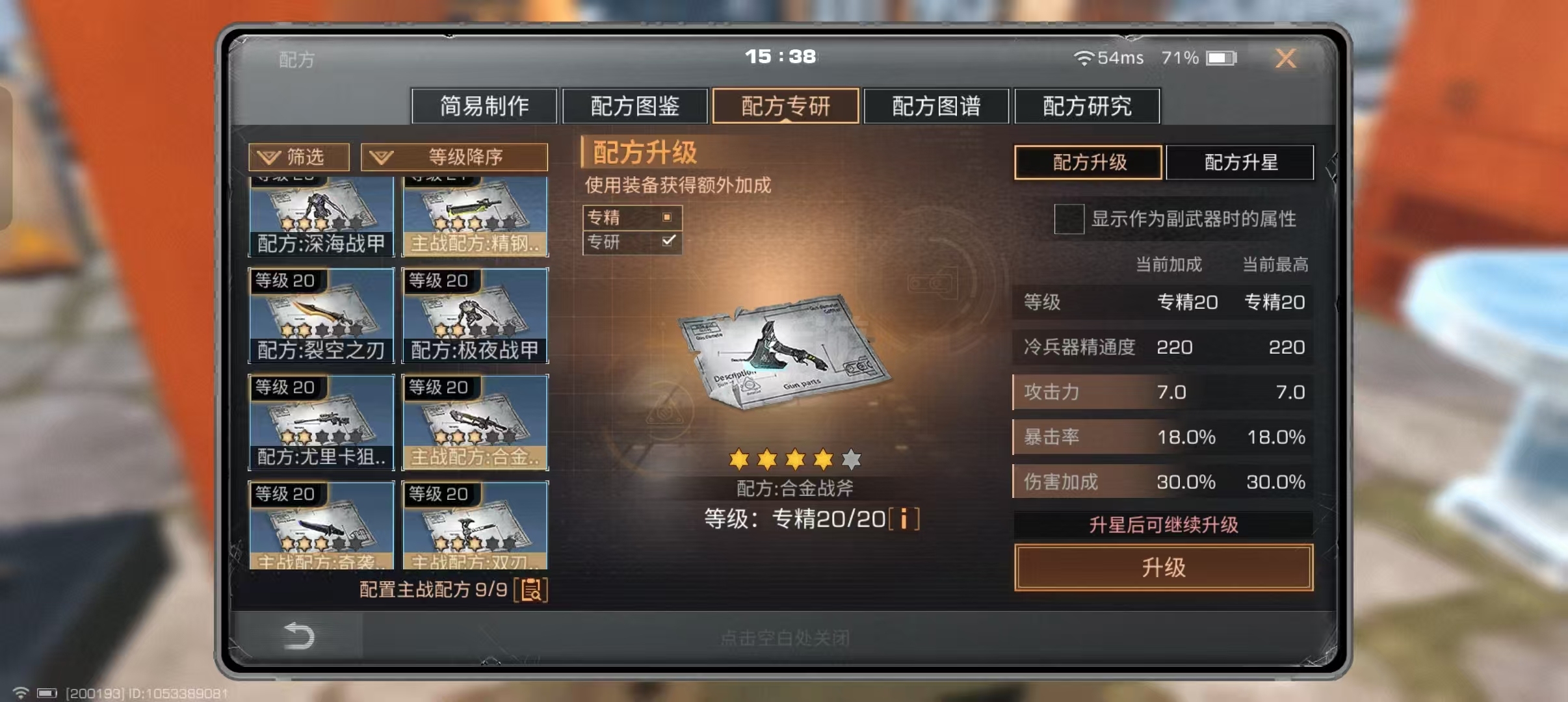Click the 升级 upgrade button
The width and height of the screenshot is (1568, 702).
(x=1164, y=567)
